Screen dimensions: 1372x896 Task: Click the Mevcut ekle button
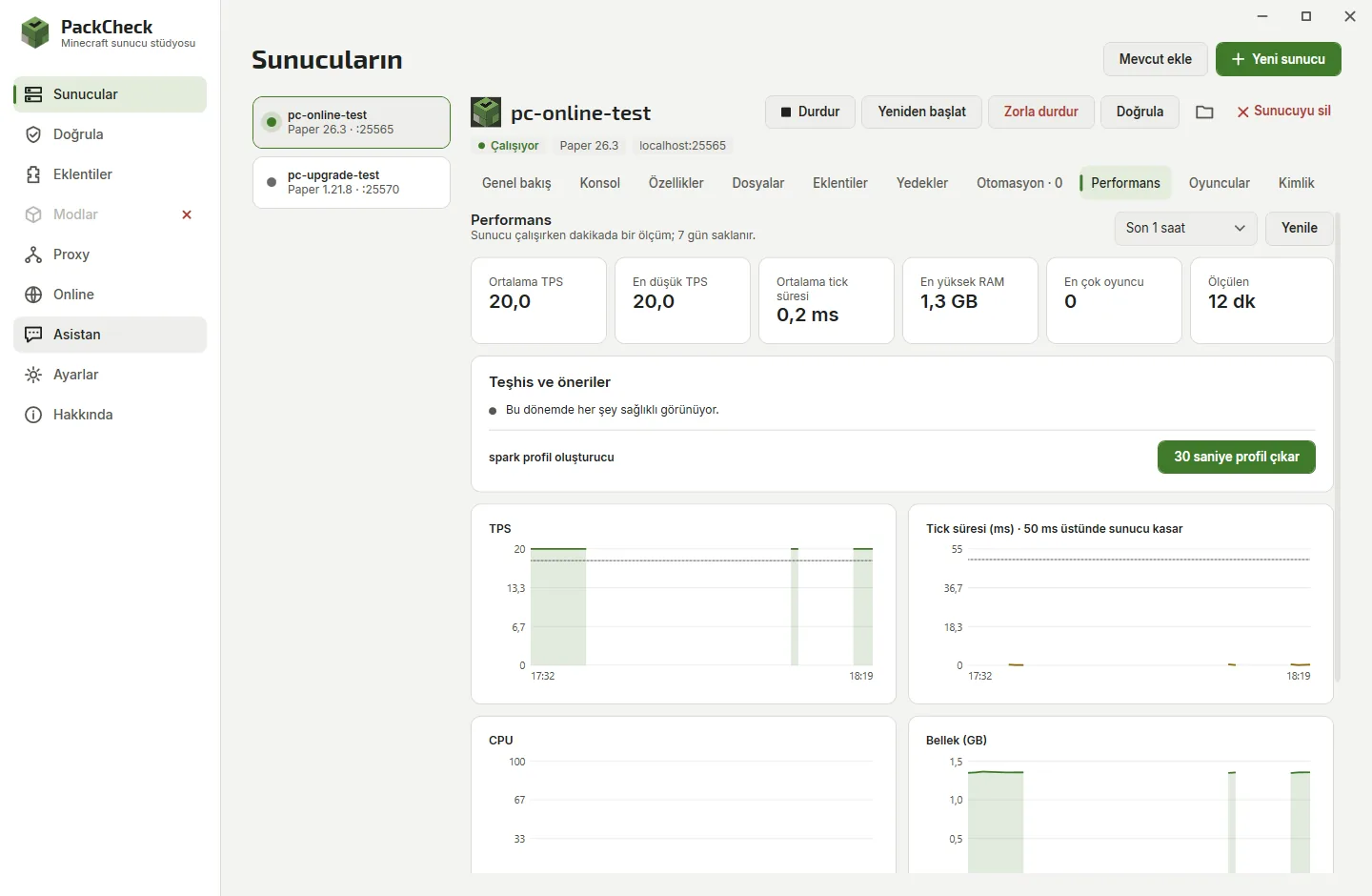coord(1156,59)
